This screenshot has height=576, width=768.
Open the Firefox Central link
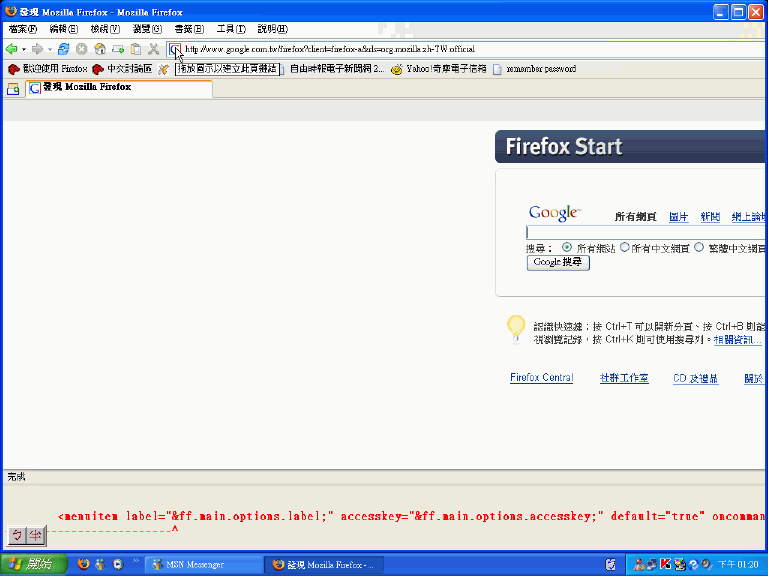pos(541,378)
